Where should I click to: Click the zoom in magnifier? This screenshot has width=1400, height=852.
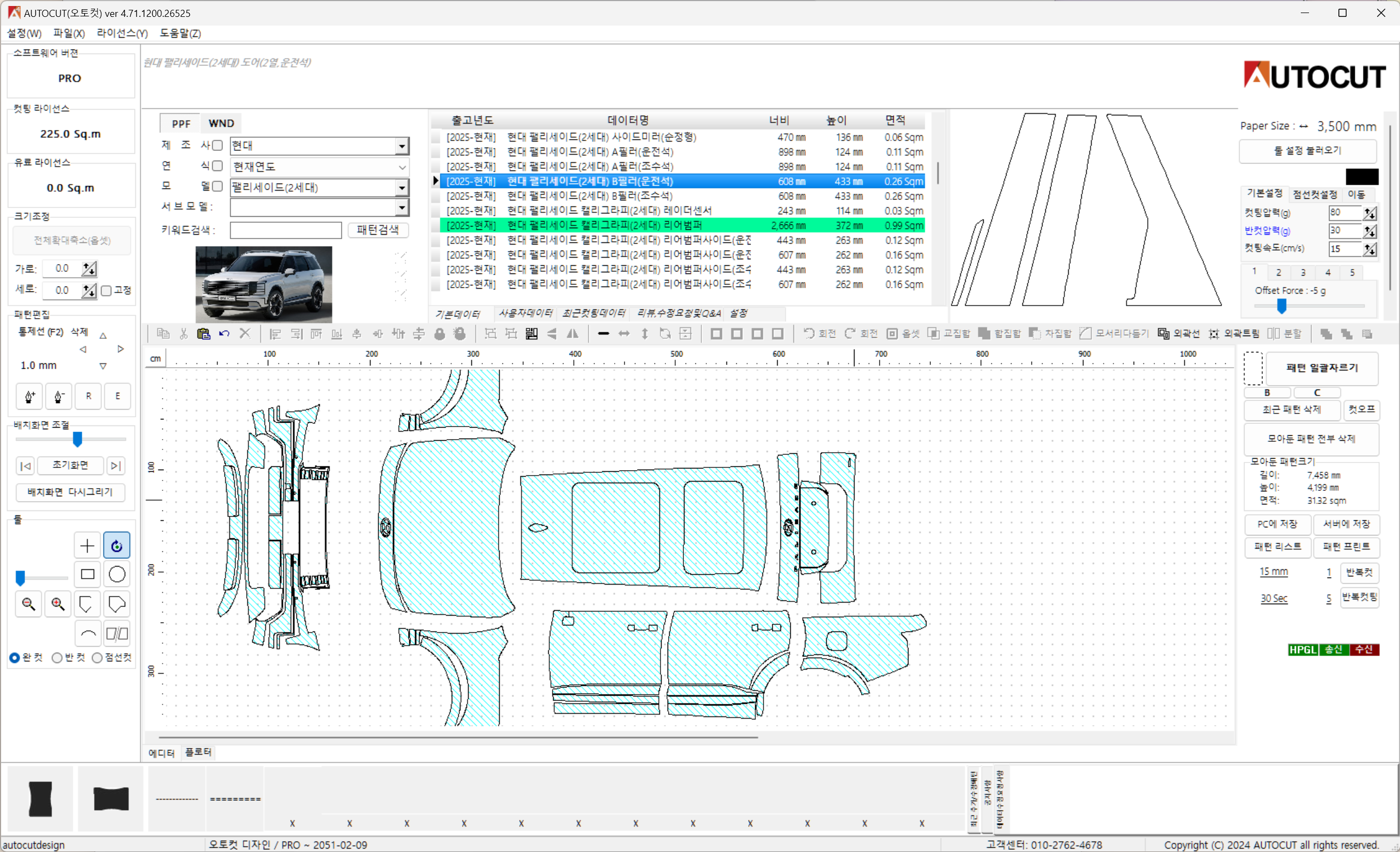[57, 604]
